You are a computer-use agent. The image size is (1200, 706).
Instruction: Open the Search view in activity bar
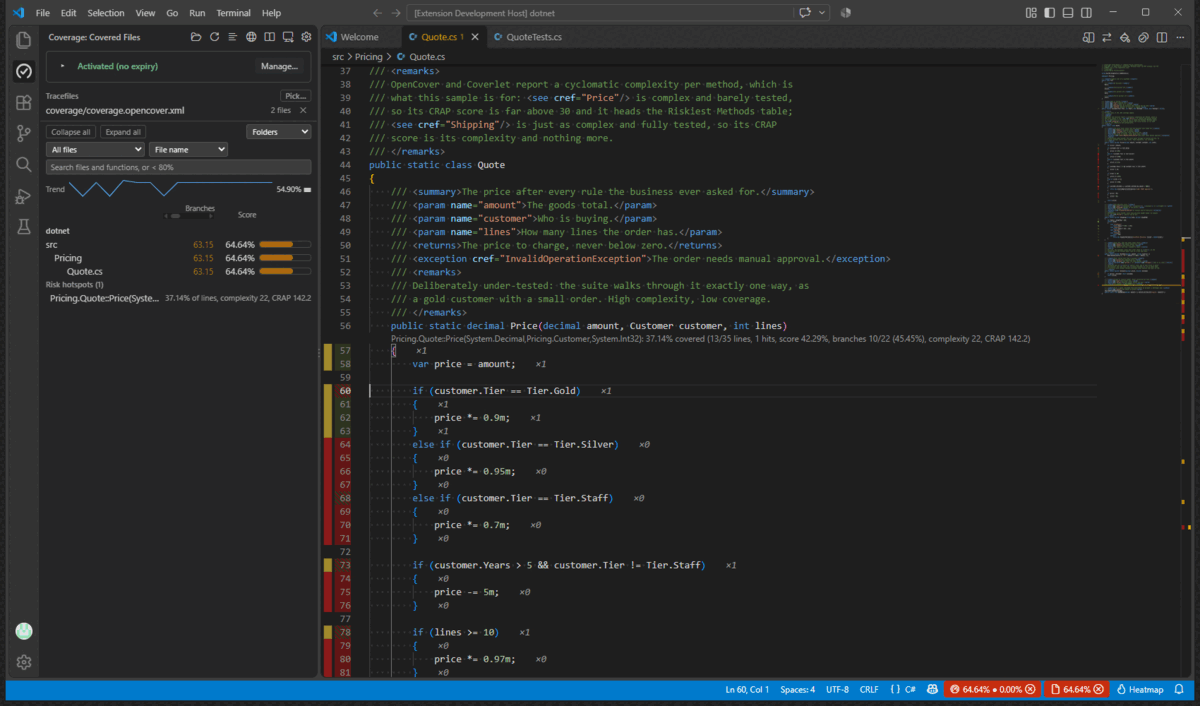[24, 164]
